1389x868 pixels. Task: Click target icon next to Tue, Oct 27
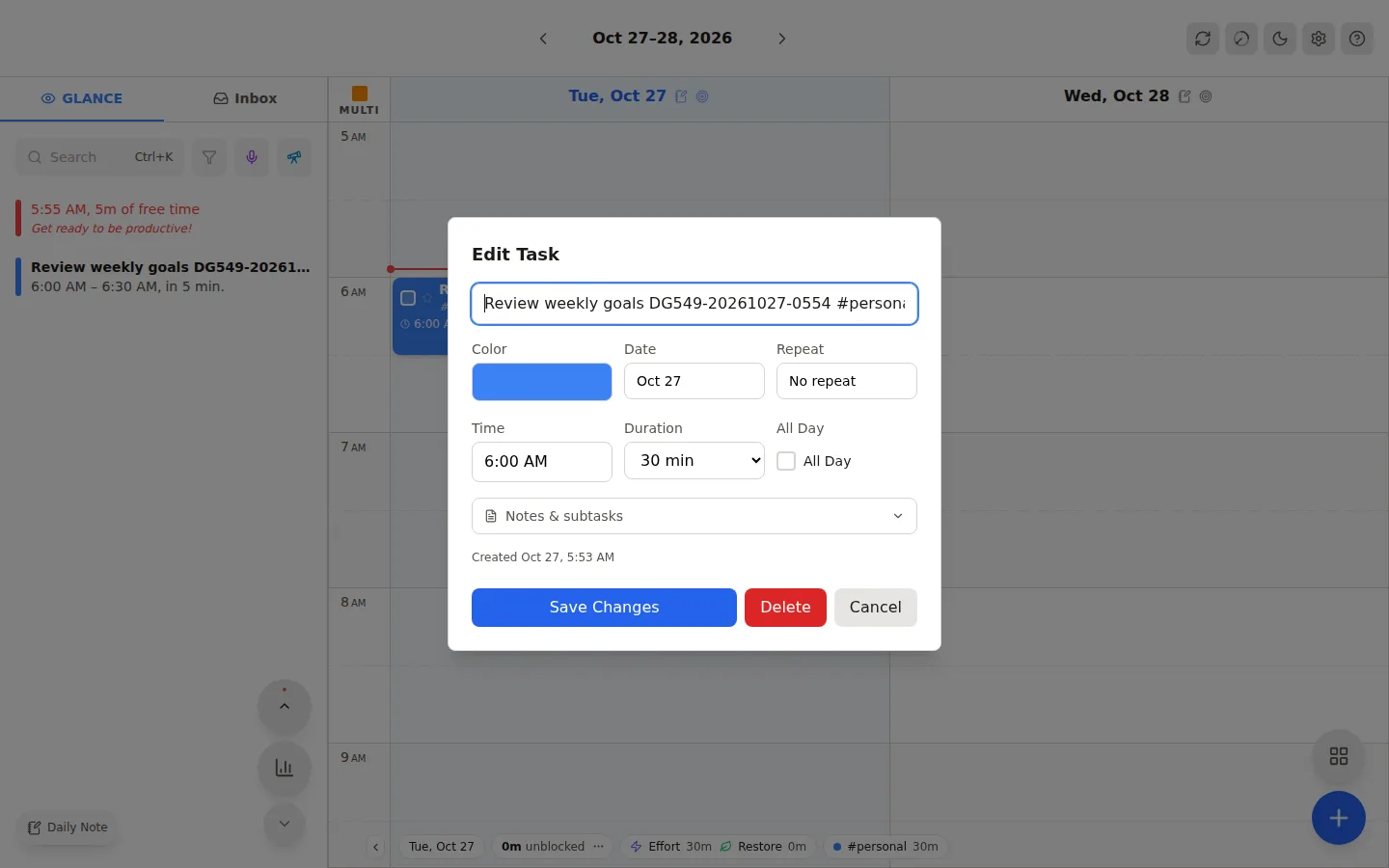pyautogui.click(x=702, y=96)
